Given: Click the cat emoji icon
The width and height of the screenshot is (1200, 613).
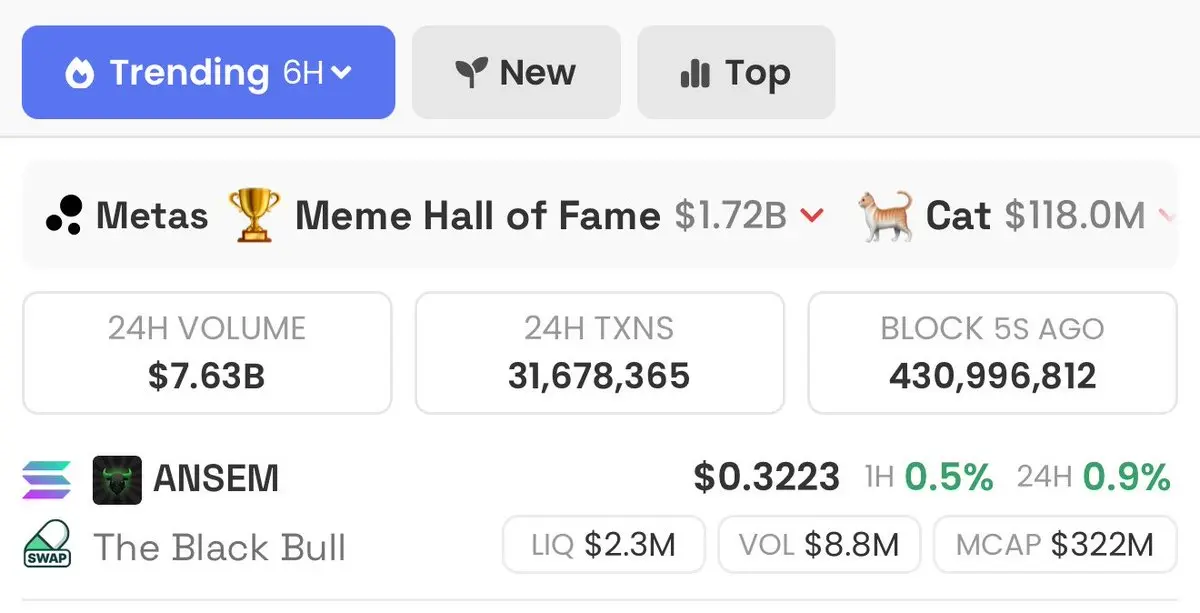Looking at the screenshot, I should (x=886, y=215).
